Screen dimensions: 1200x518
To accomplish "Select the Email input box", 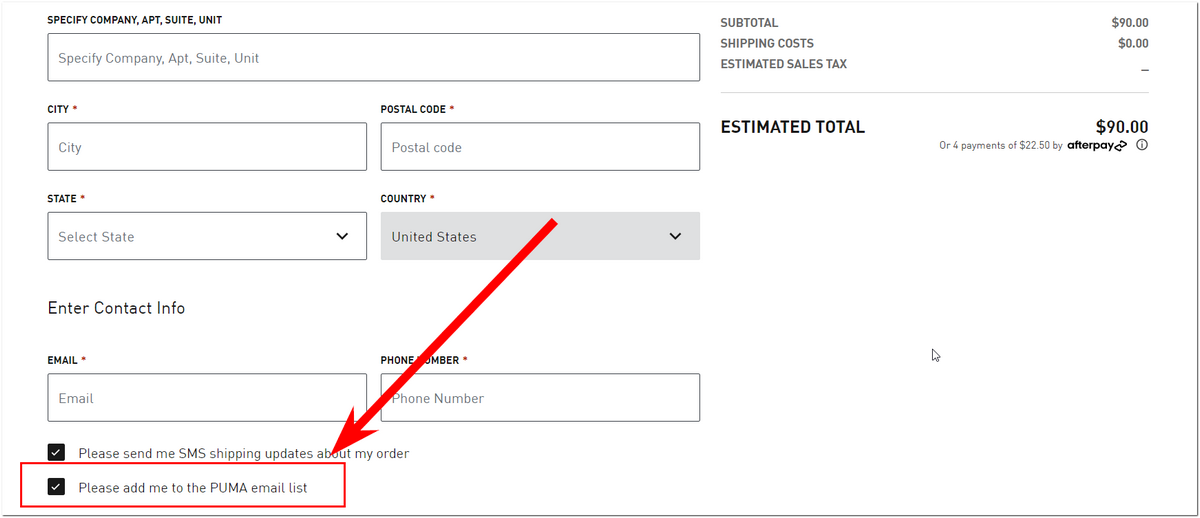I will point(207,398).
